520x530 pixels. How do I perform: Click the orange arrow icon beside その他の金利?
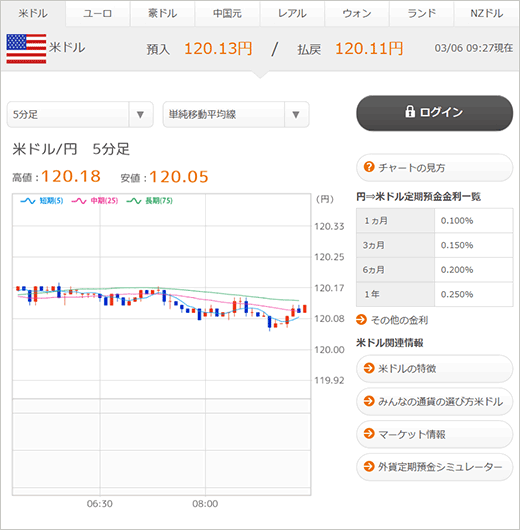pos(361,319)
